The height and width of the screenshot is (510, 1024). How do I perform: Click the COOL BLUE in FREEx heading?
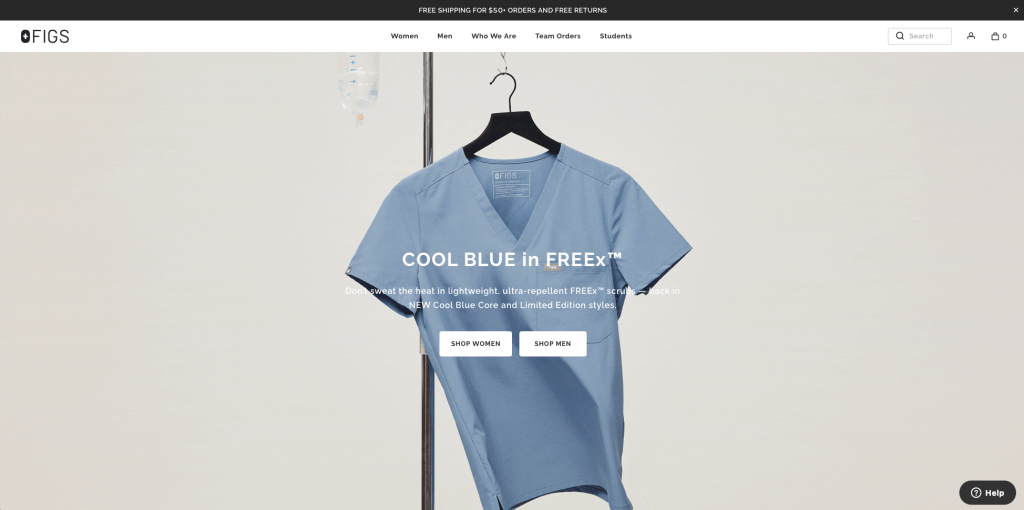(512, 259)
